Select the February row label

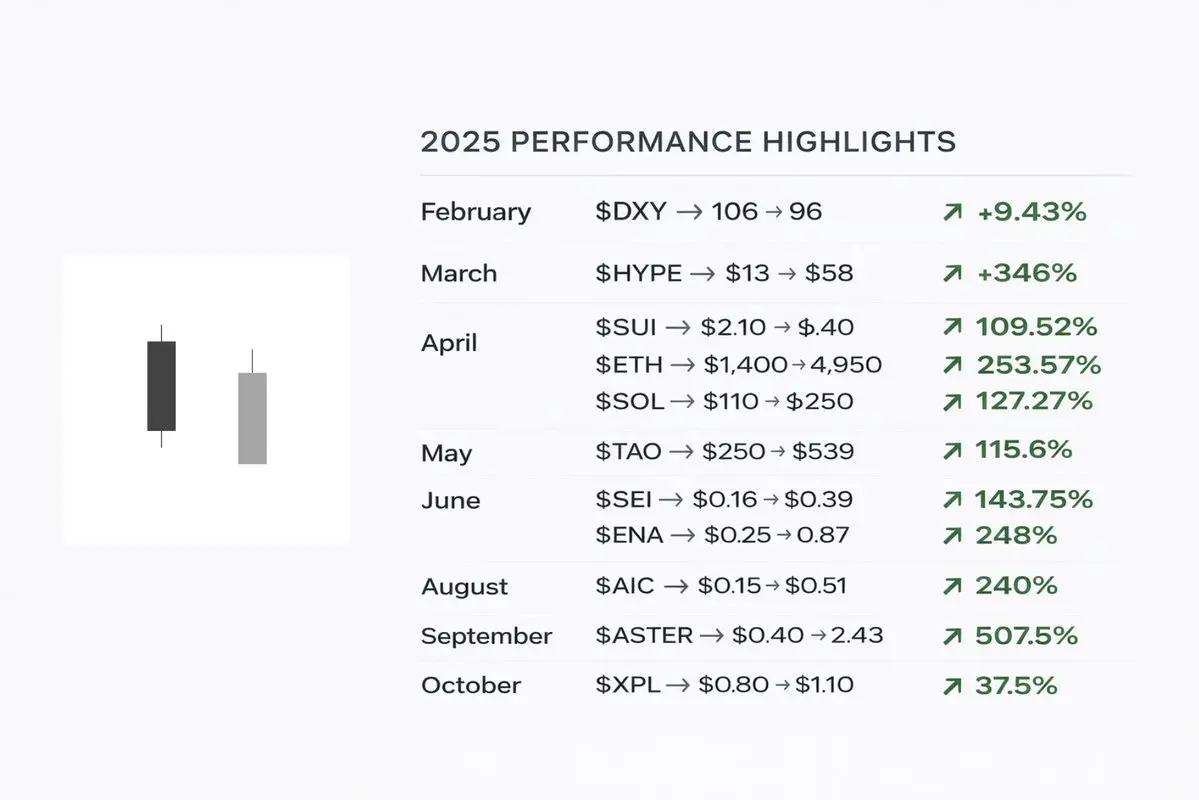coord(476,212)
